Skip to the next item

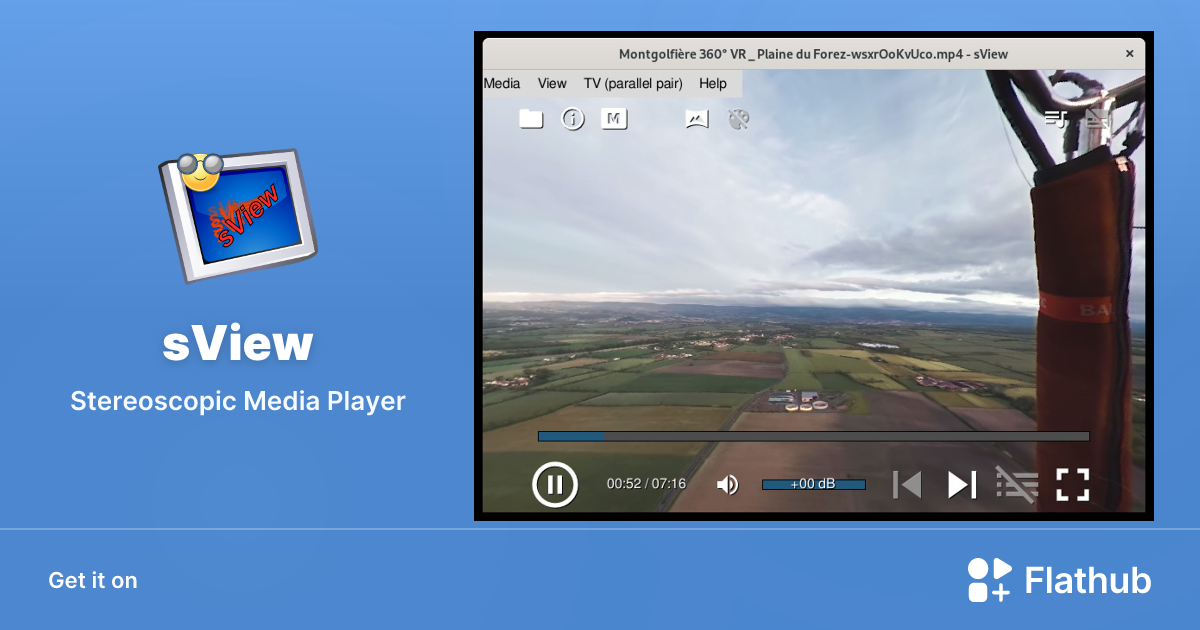[961, 484]
